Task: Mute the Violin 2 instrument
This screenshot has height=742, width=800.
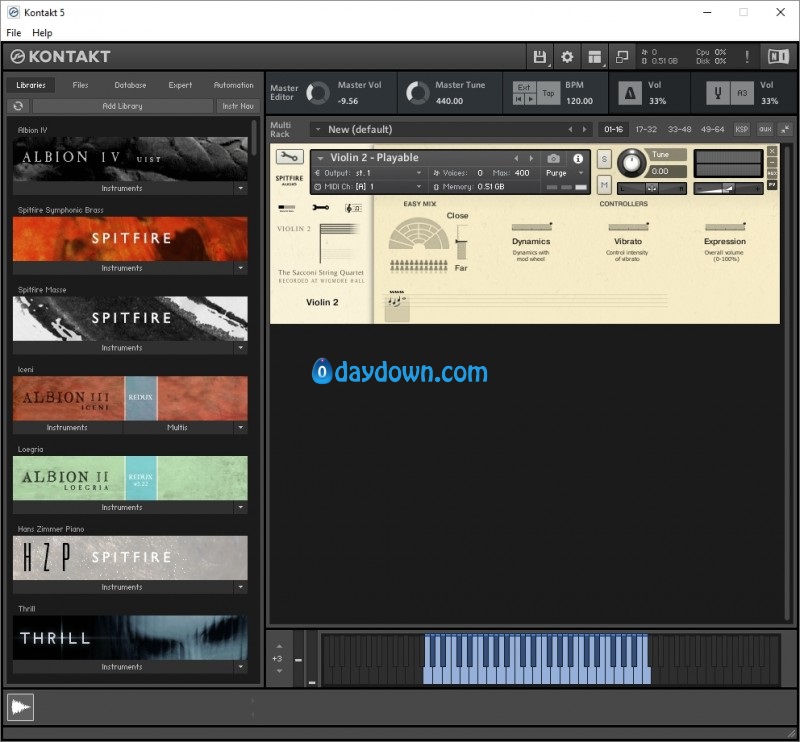Action: pyautogui.click(x=604, y=185)
